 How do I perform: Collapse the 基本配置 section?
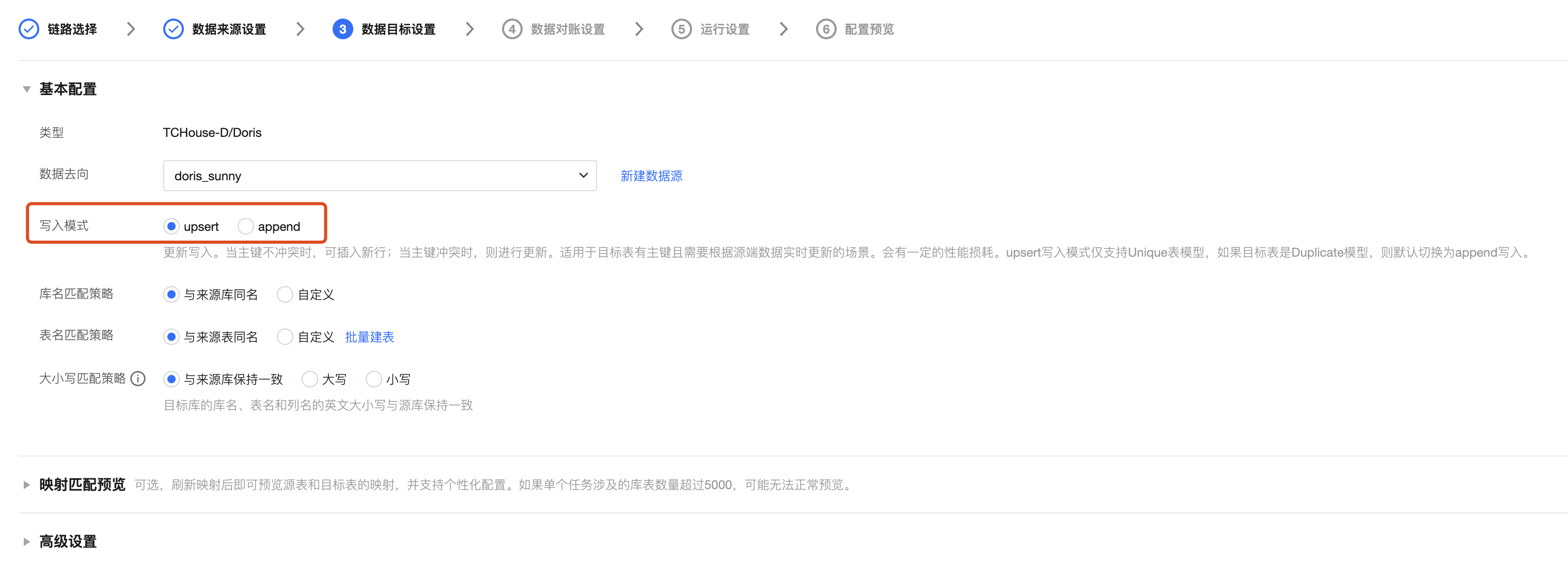tap(27, 89)
